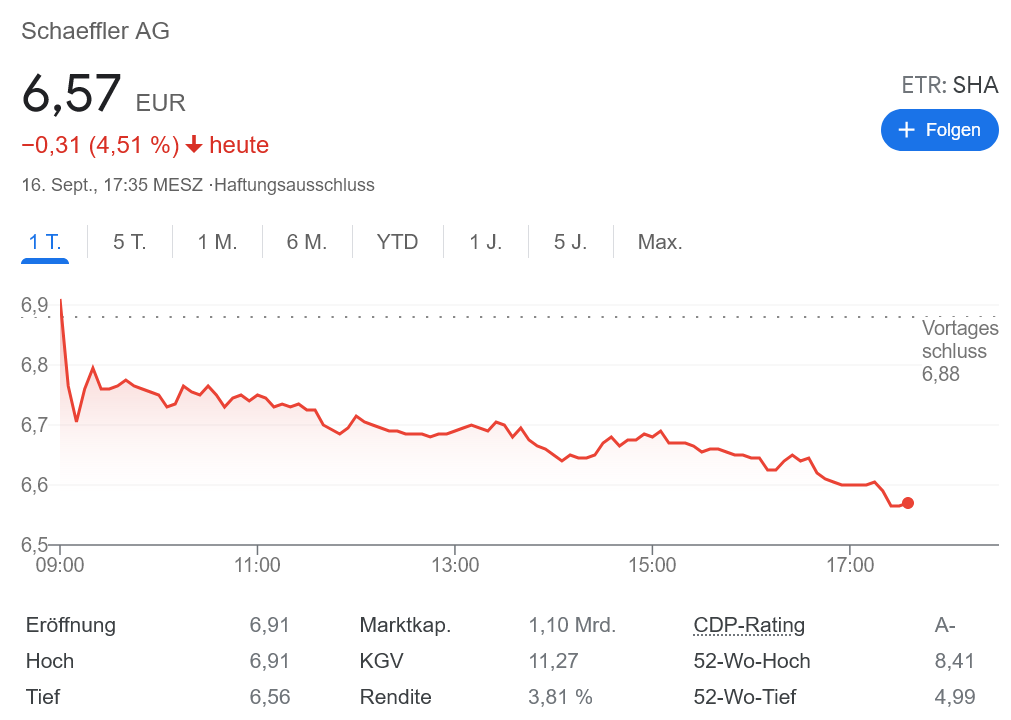
Task: Click the red down arrow icon
Action: click(194, 146)
